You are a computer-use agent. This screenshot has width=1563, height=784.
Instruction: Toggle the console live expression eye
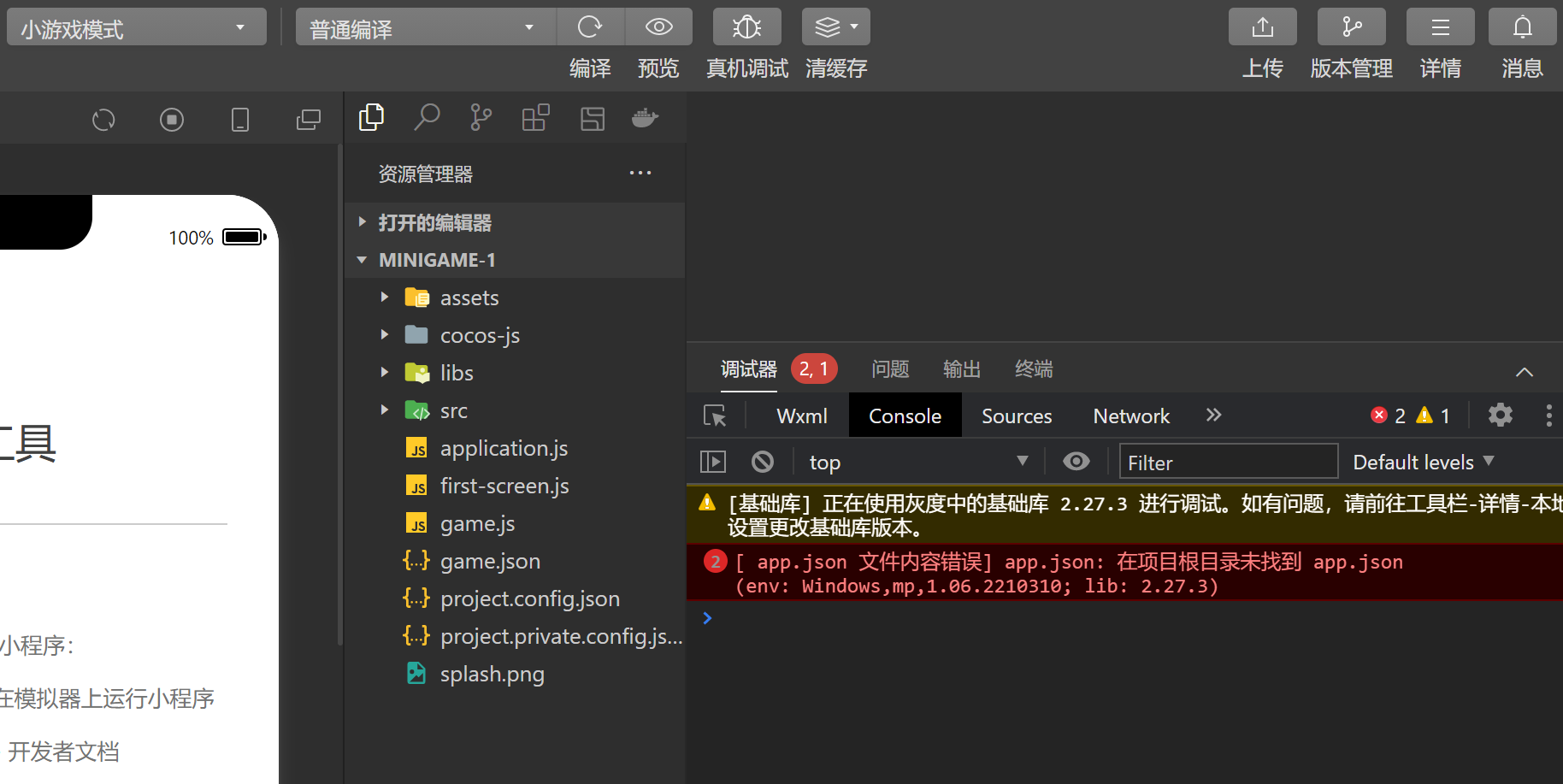(1076, 462)
